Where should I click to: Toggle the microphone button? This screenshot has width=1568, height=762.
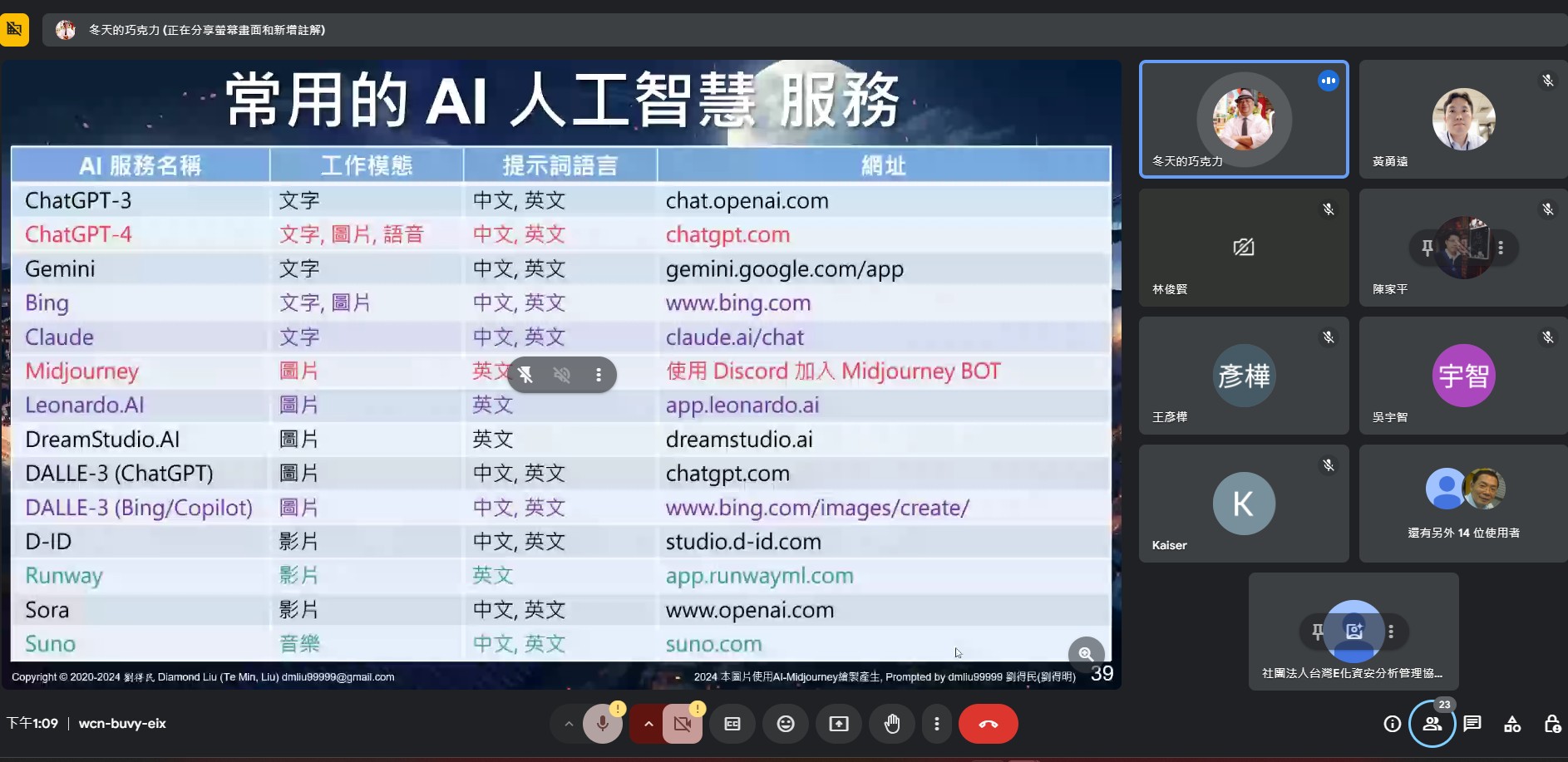coord(603,724)
